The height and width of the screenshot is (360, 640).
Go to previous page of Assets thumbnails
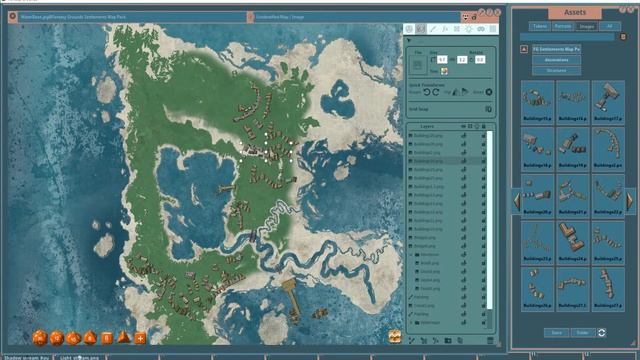click(516, 200)
